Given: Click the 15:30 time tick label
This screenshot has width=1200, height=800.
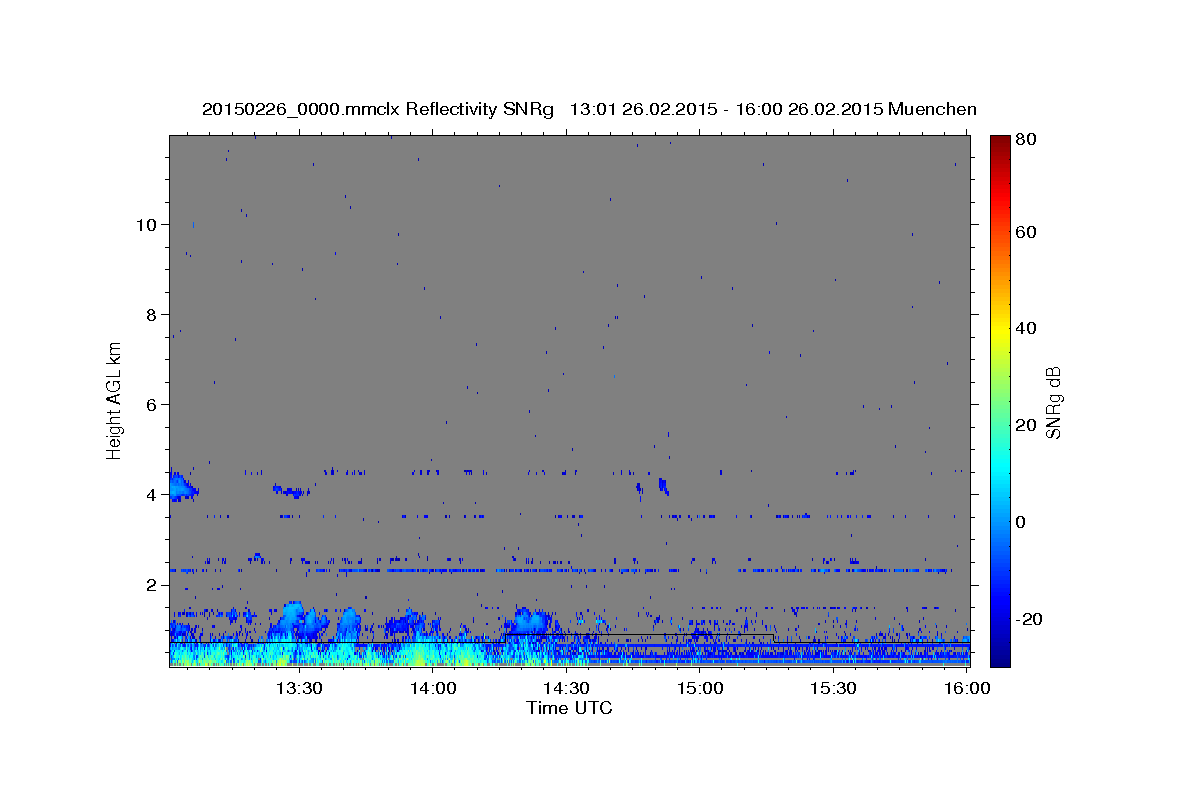Looking at the screenshot, I should (x=833, y=689).
